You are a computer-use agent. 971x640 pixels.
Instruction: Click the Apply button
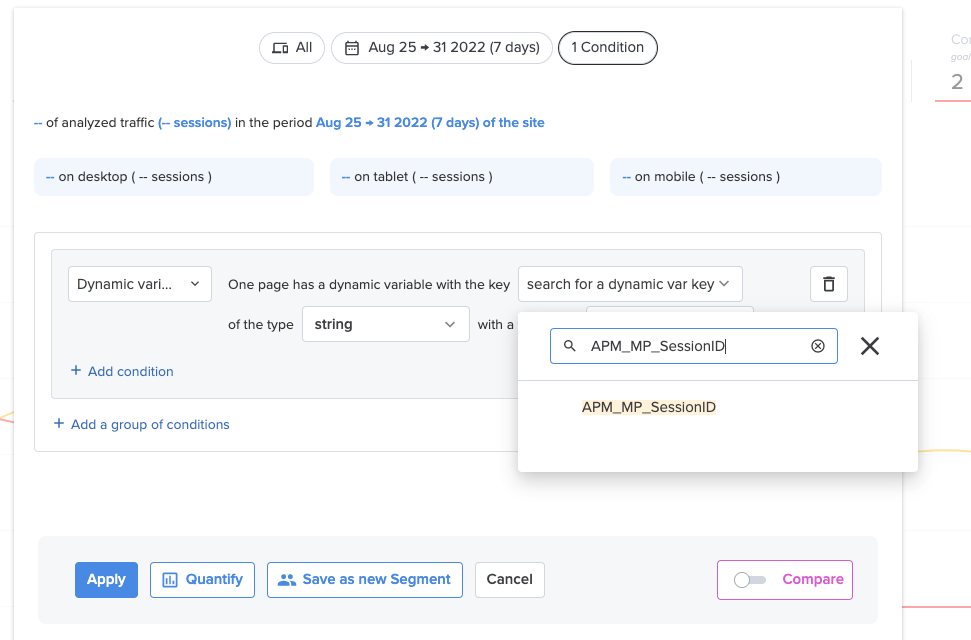point(107,580)
